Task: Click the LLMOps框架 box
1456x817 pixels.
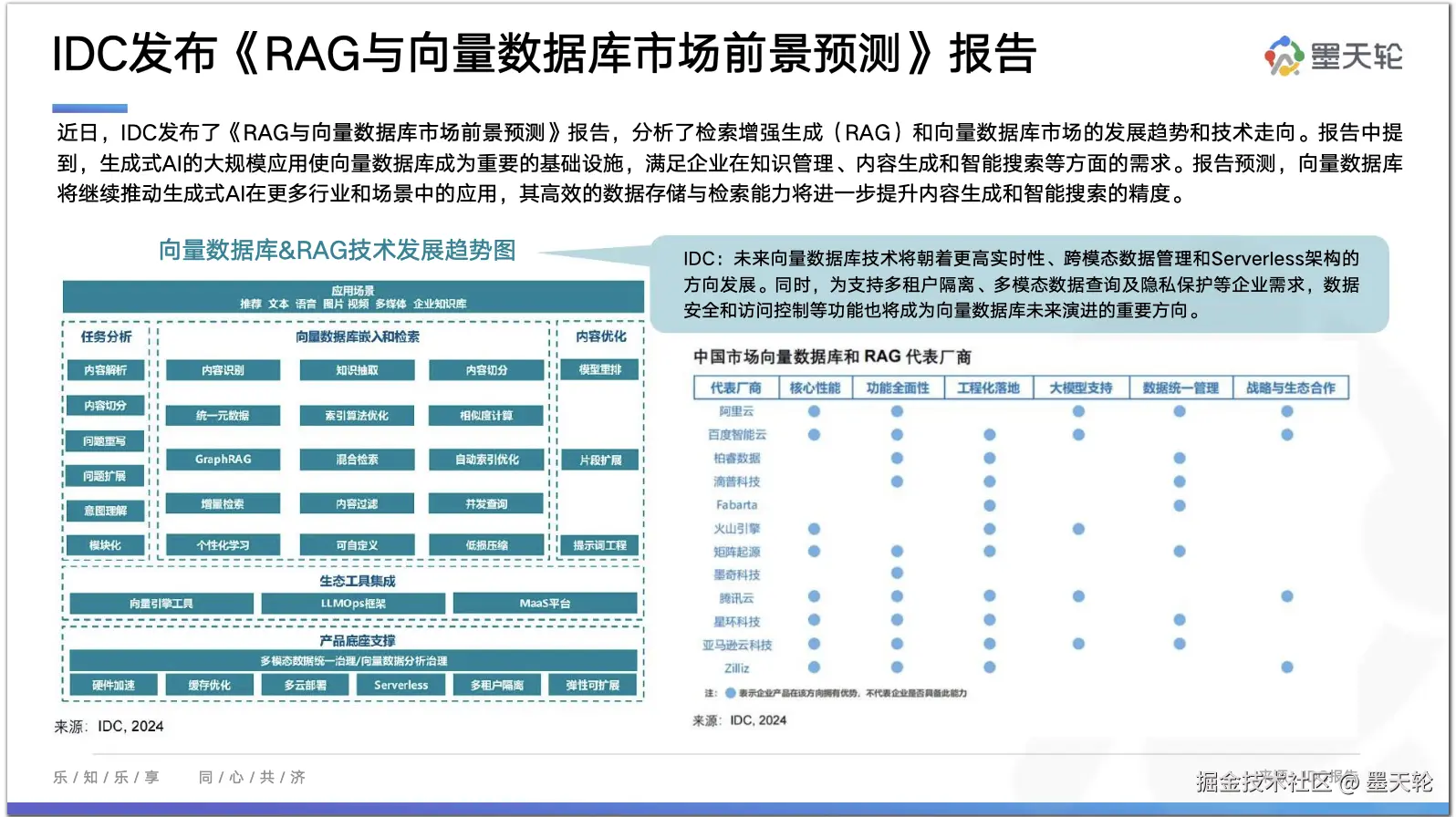Action: pyautogui.click(x=353, y=604)
